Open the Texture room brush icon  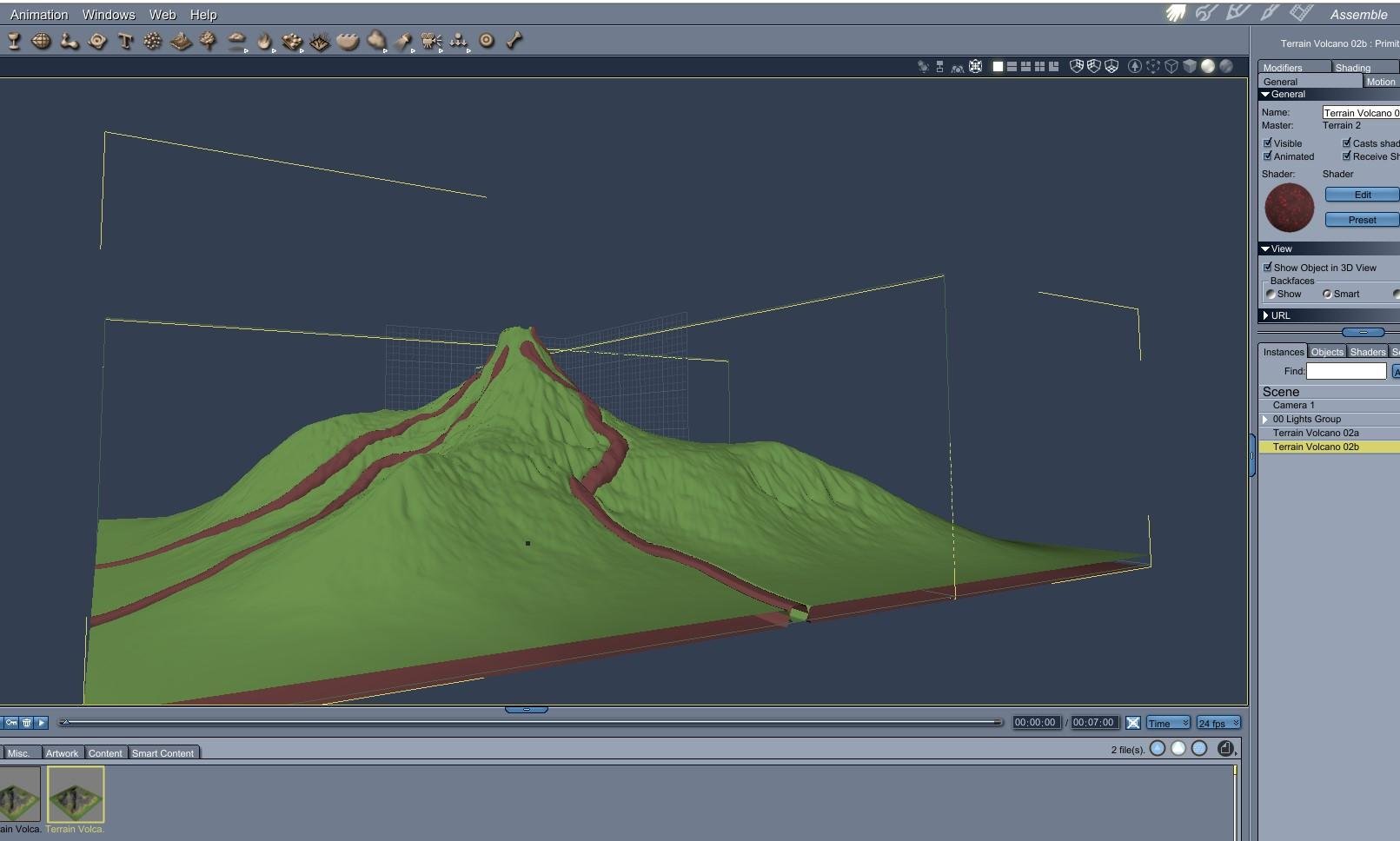click(1270, 13)
